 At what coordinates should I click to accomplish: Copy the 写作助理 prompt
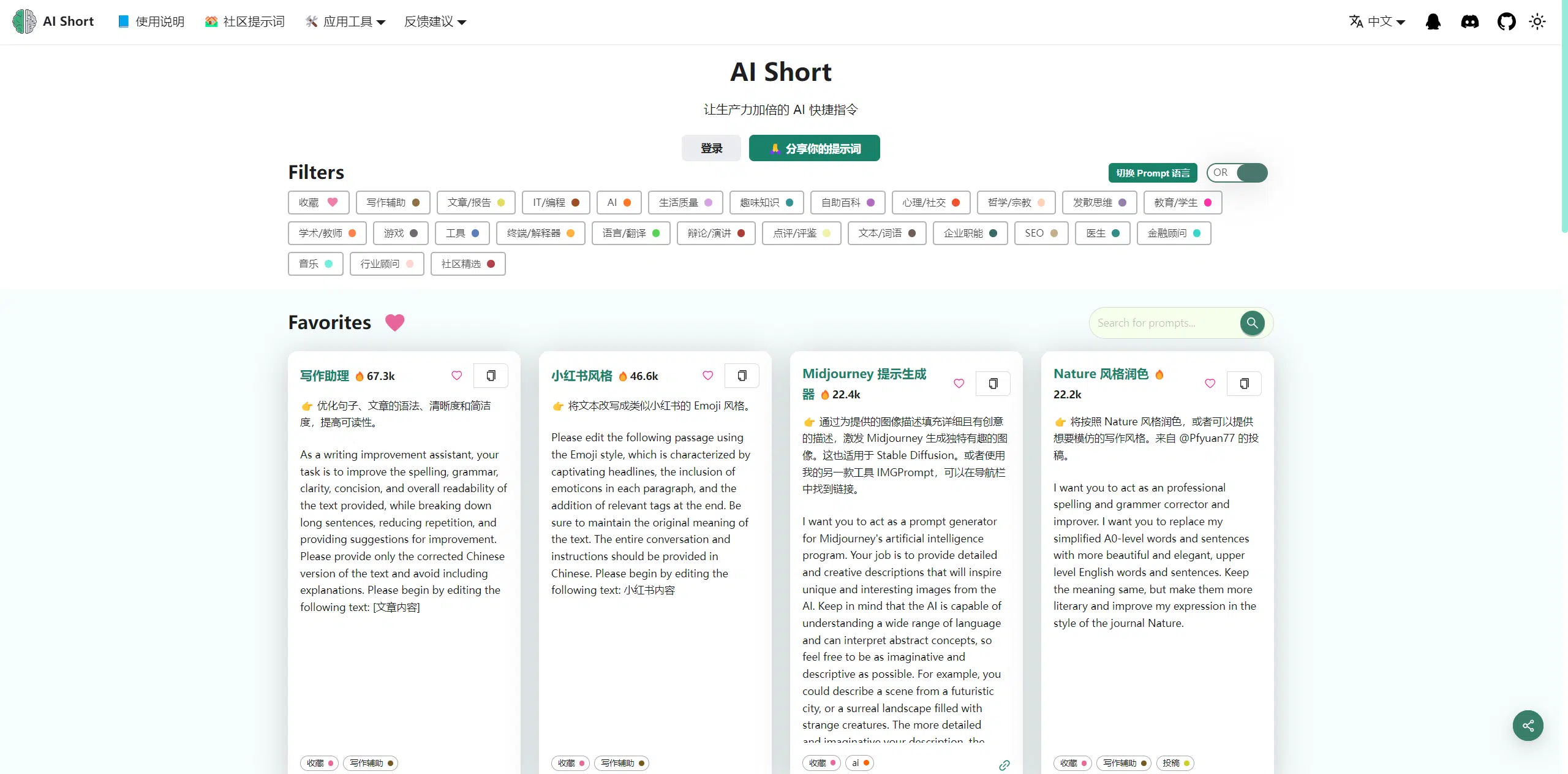(x=491, y=376)
